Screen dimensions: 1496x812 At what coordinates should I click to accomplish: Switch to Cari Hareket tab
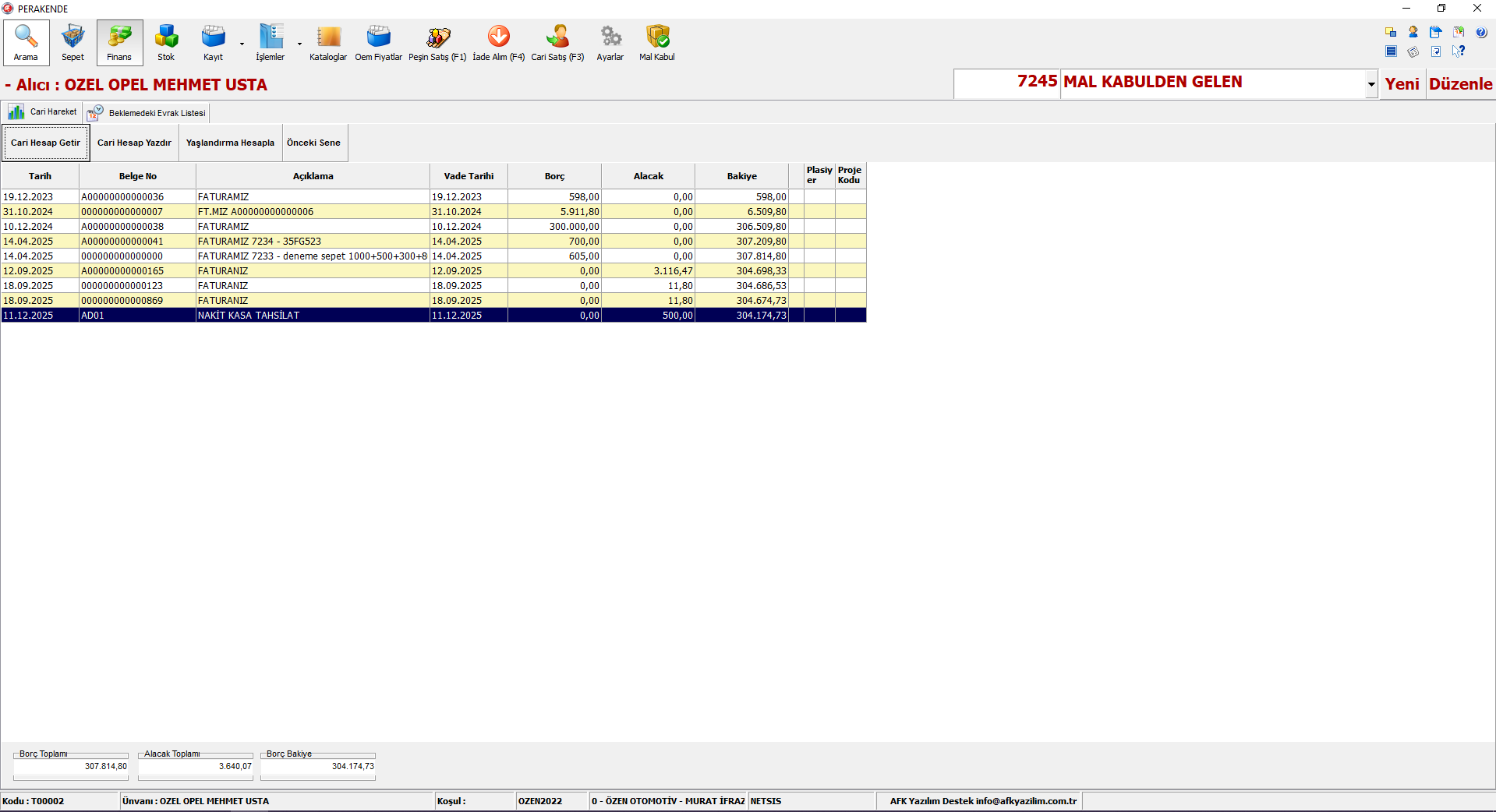[x=43, y=112]
